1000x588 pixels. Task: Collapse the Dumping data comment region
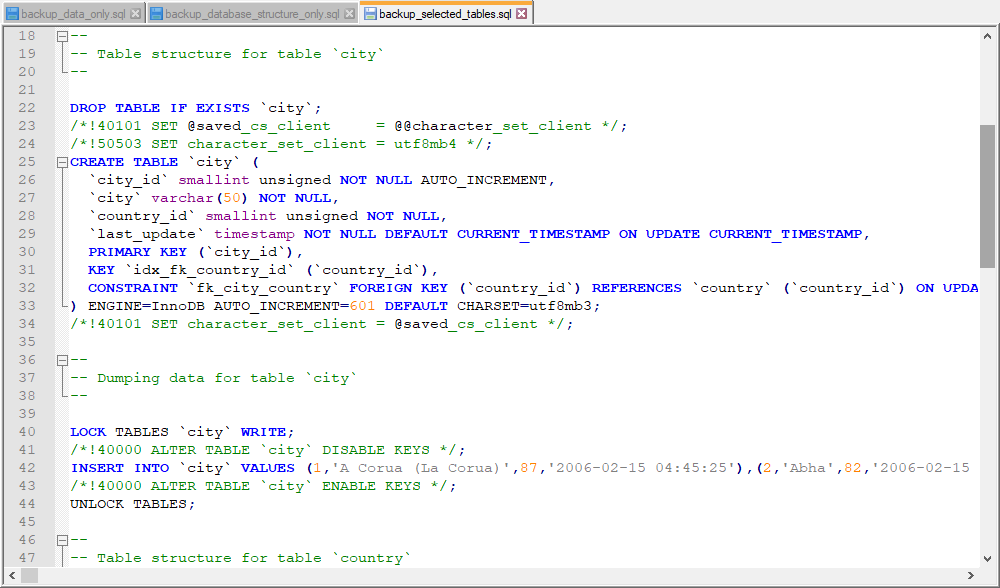pyautogui.click(x=62, y=359)
